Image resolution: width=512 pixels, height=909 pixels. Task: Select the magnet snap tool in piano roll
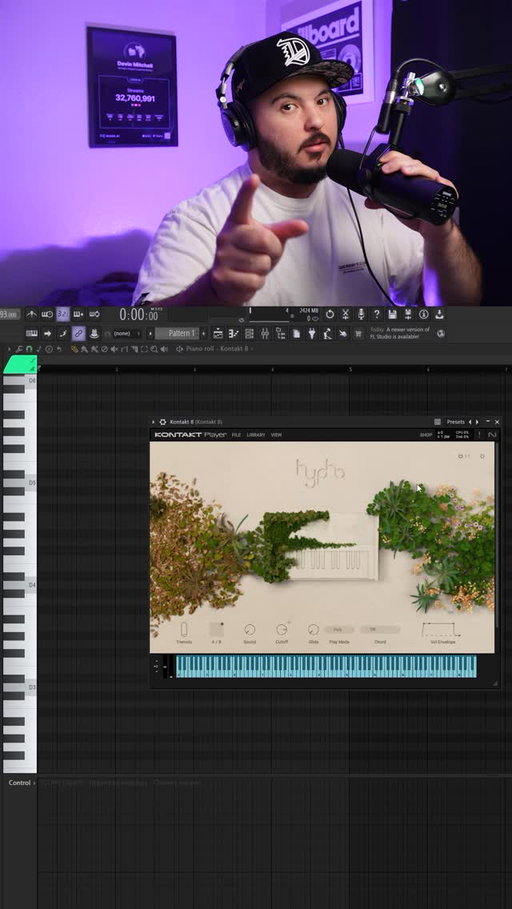[x=29, y=349]
